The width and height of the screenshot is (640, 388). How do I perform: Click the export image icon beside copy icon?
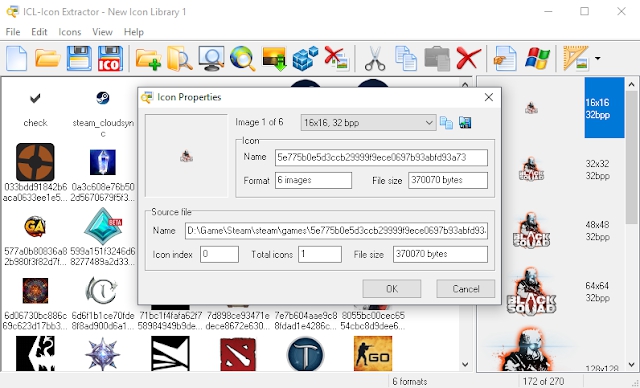pos(465,122)
